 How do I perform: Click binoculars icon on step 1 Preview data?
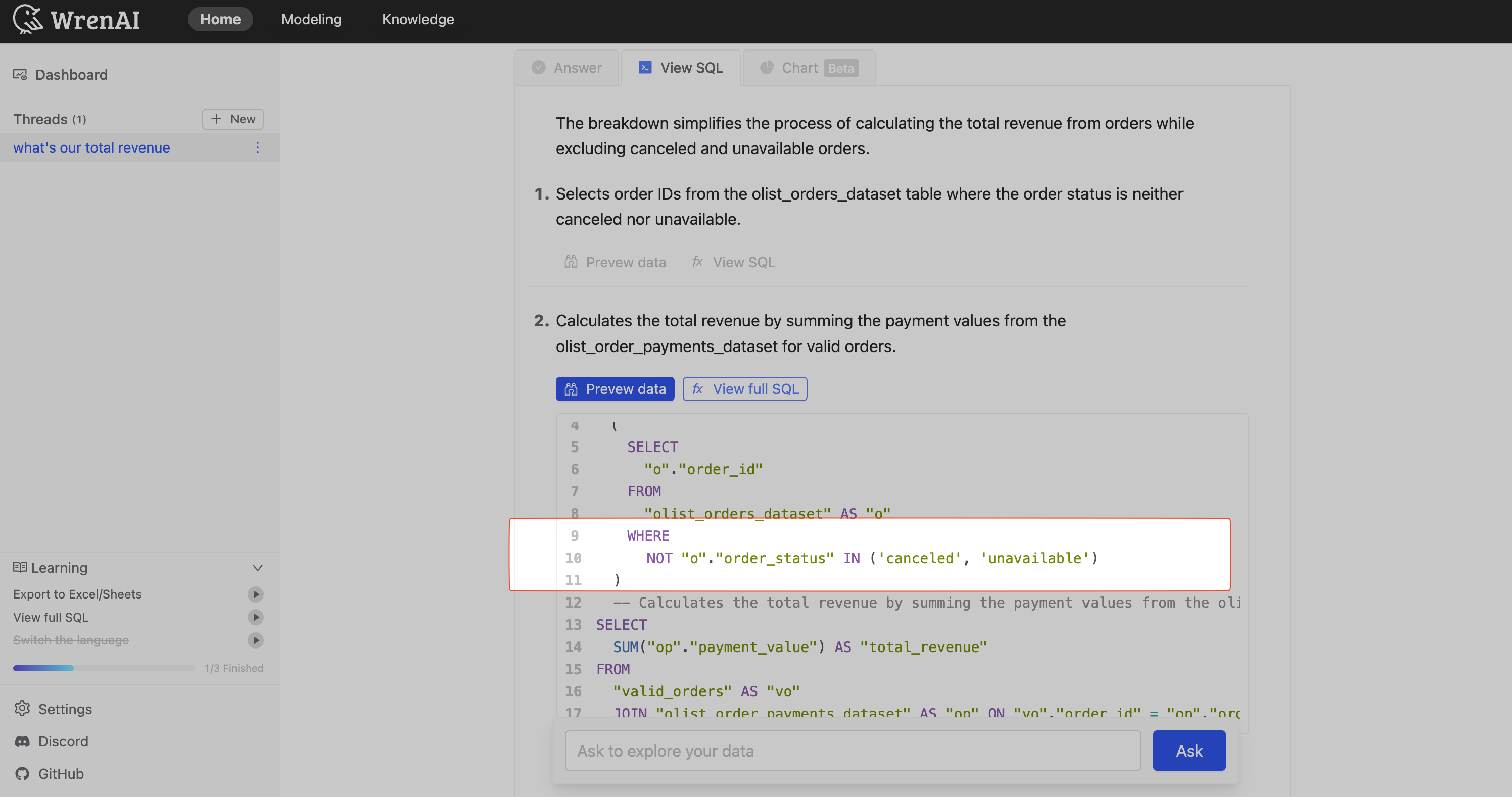[x=571, y=262]
